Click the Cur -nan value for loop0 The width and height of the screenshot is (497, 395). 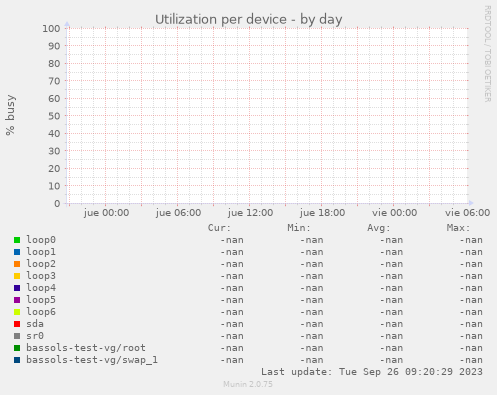coord(232,240)
